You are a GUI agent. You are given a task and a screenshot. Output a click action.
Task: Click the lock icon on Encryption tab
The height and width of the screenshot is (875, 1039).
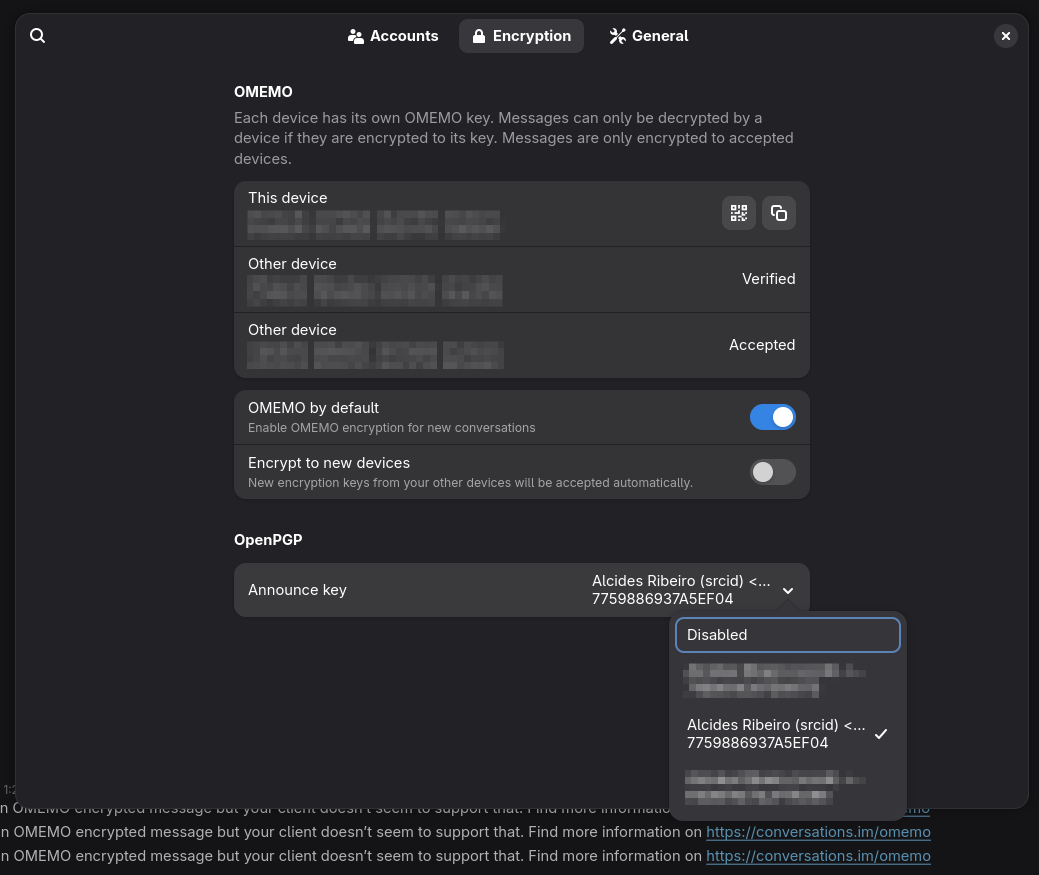[x=478, y=36]
